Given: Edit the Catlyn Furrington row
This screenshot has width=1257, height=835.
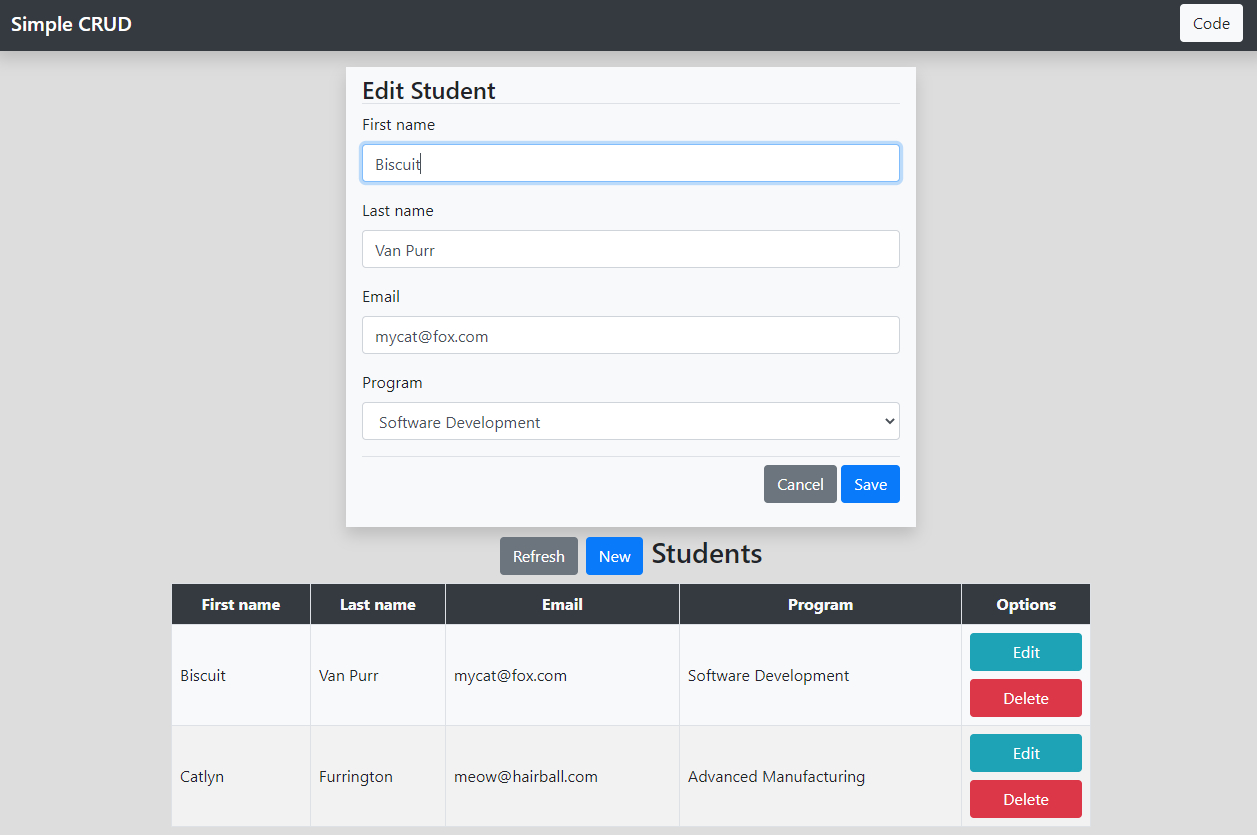Looking at the screenshot, I should [x=1025, y=753].
